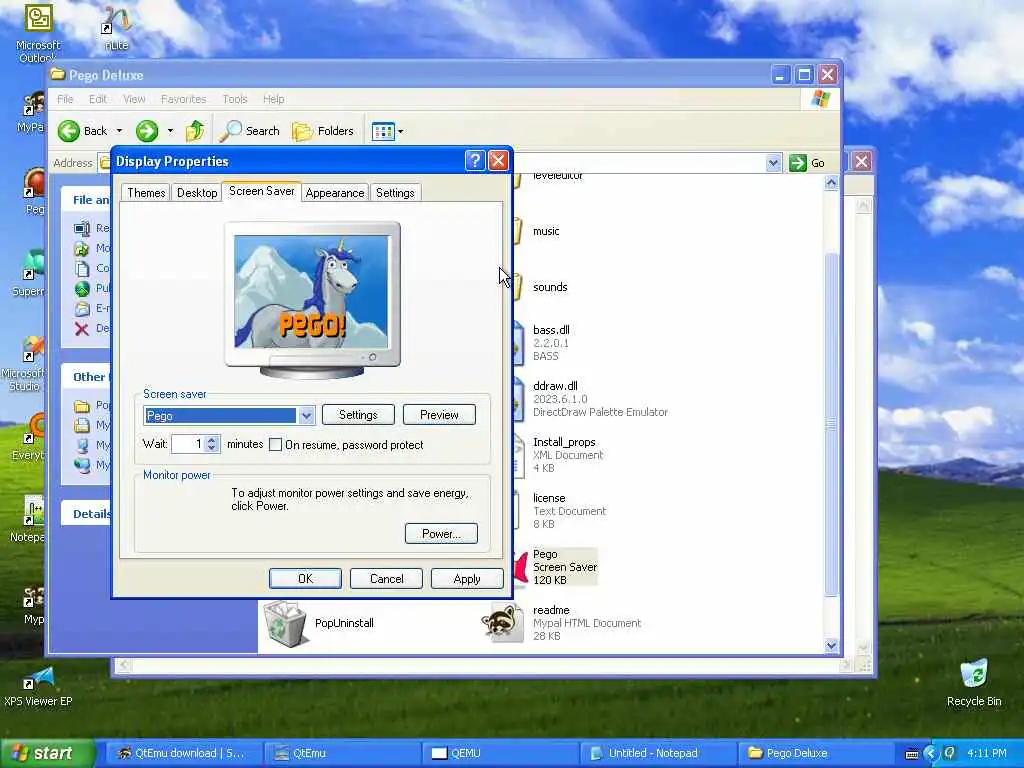Open the Screen saver Pego dropdown
The image size is (1024, 768).
[306, 415]
